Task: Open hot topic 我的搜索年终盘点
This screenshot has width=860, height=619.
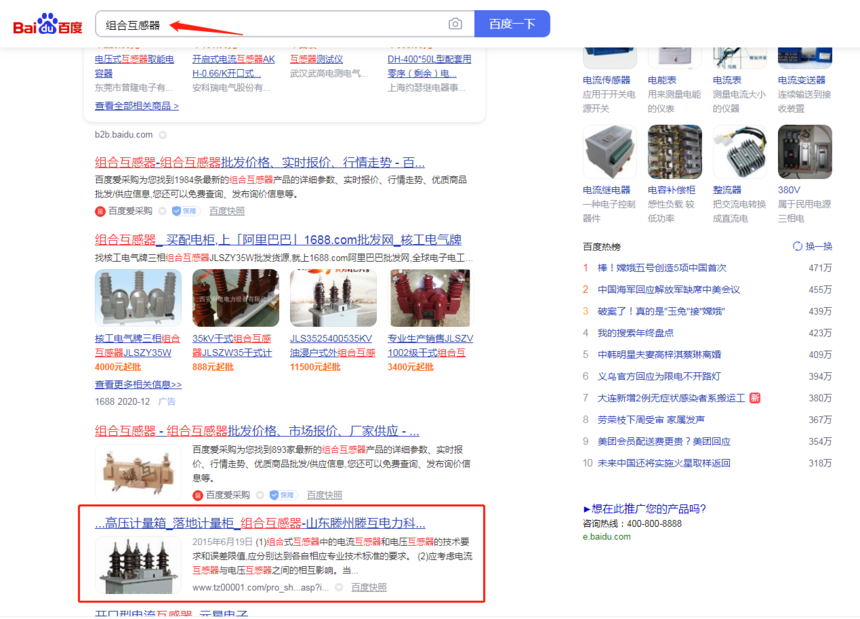Action: click(x=635, y=333)
